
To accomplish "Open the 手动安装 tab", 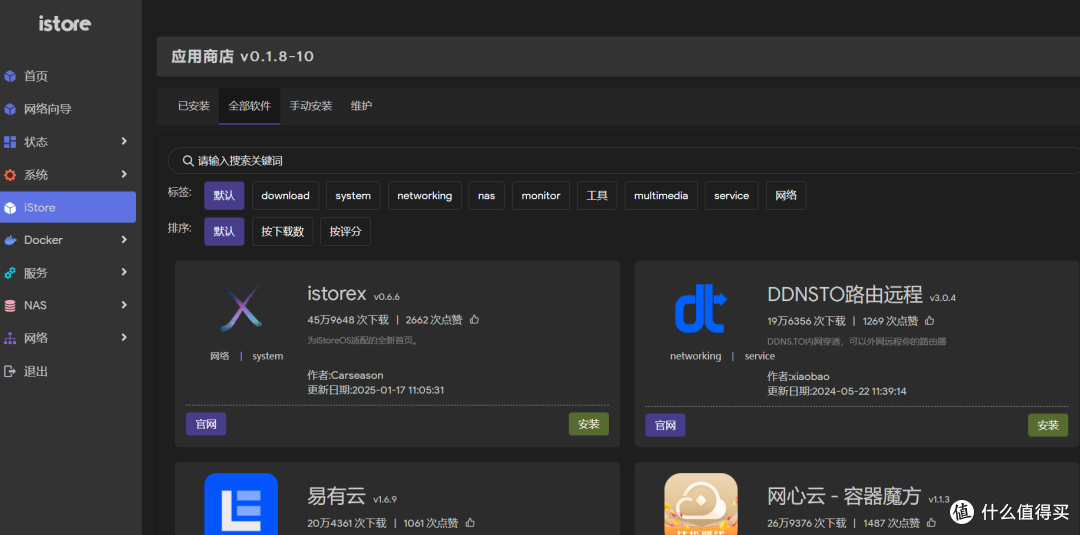I will [311, 106].
